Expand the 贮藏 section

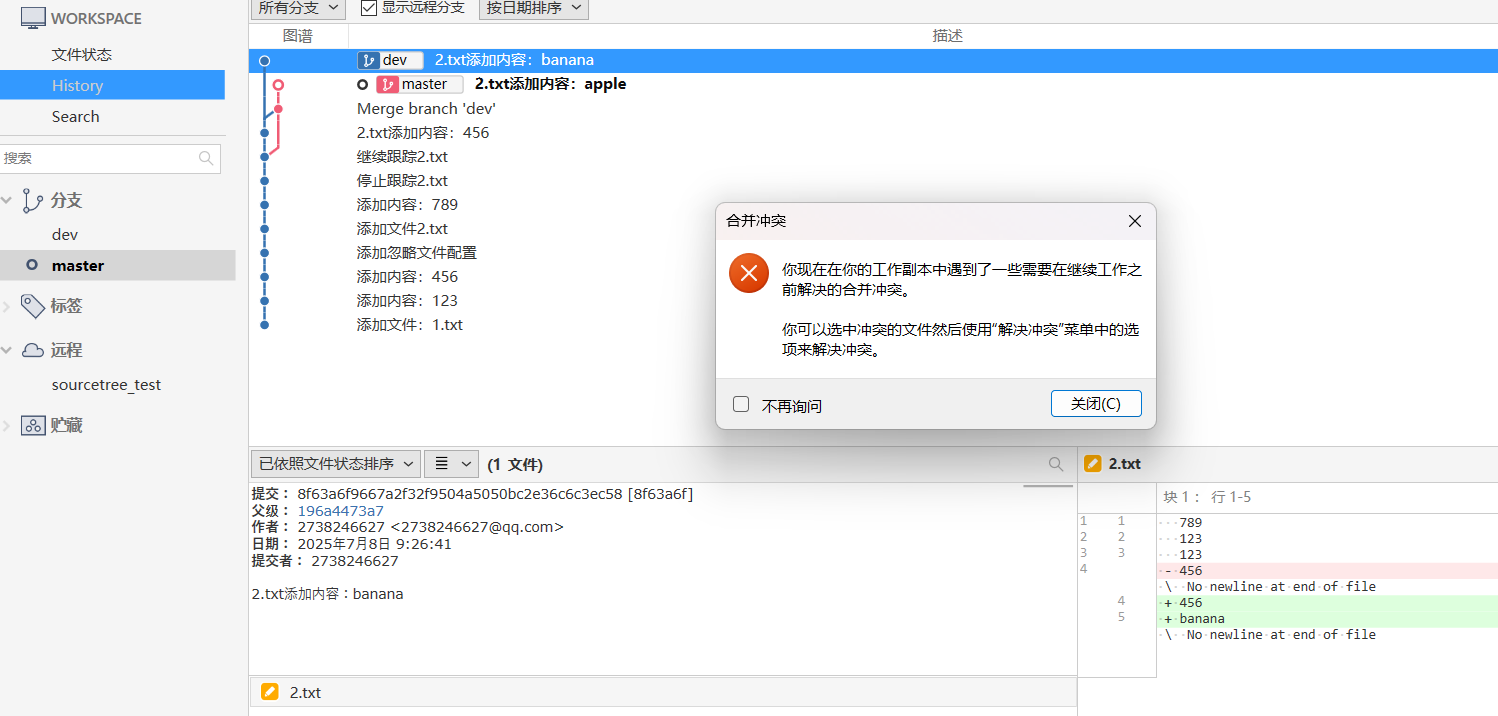coord(8,426)
